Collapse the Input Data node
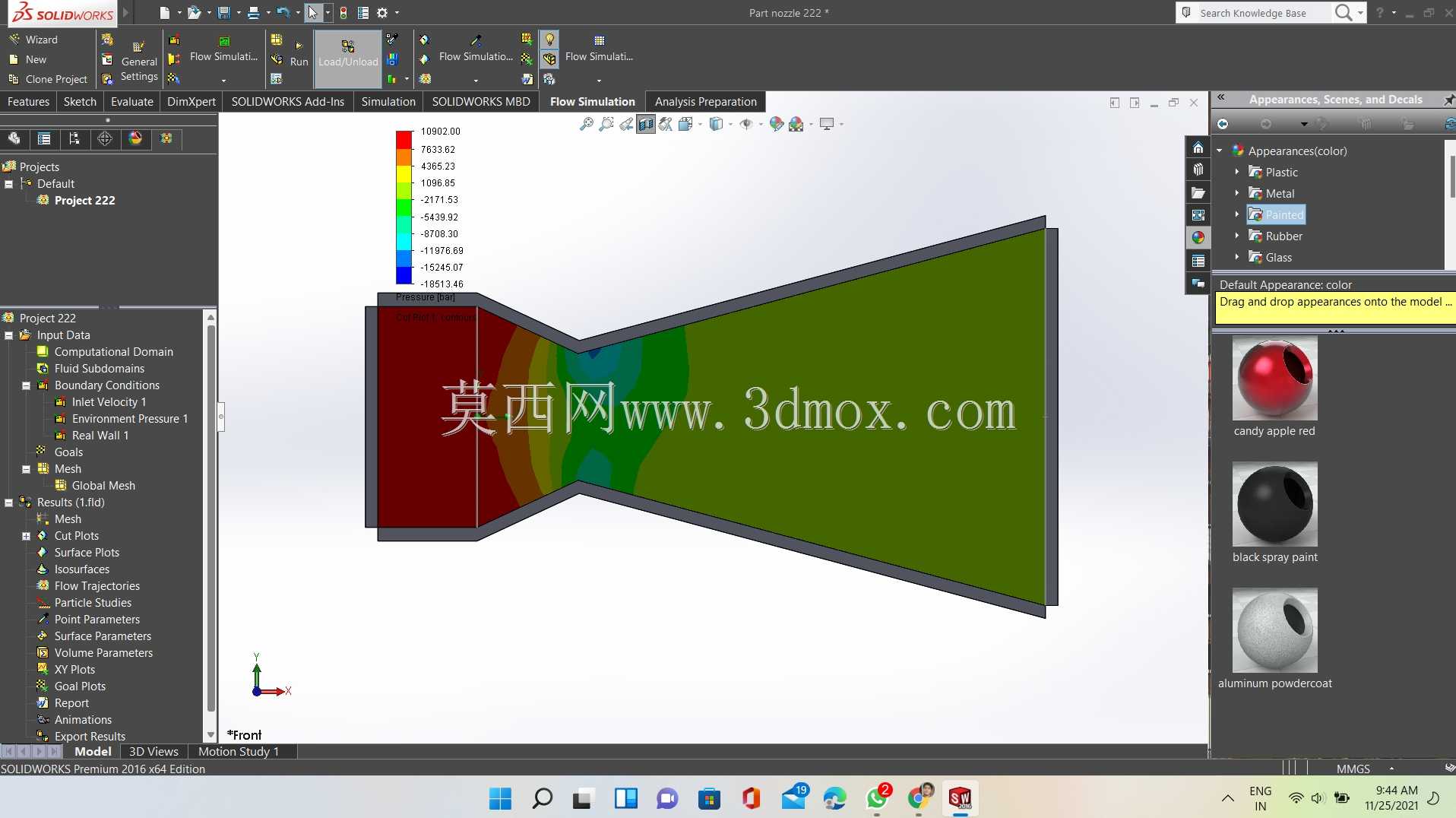1456x818 pixels. [x=8, y=335]
